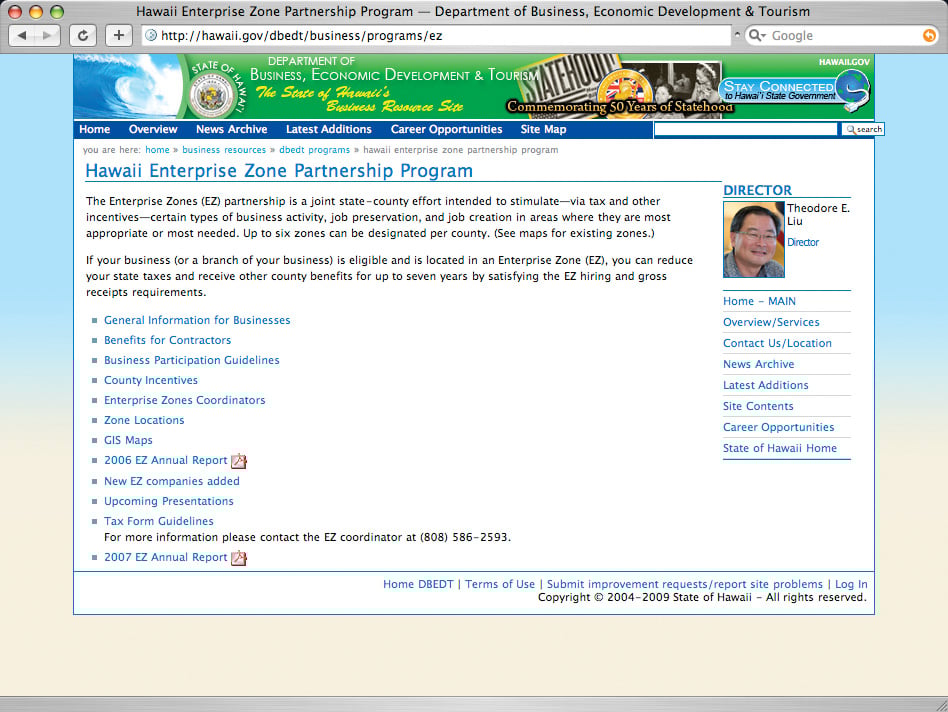
Task: Go forward with the browser forward arrow
Action: pos(47,36)
